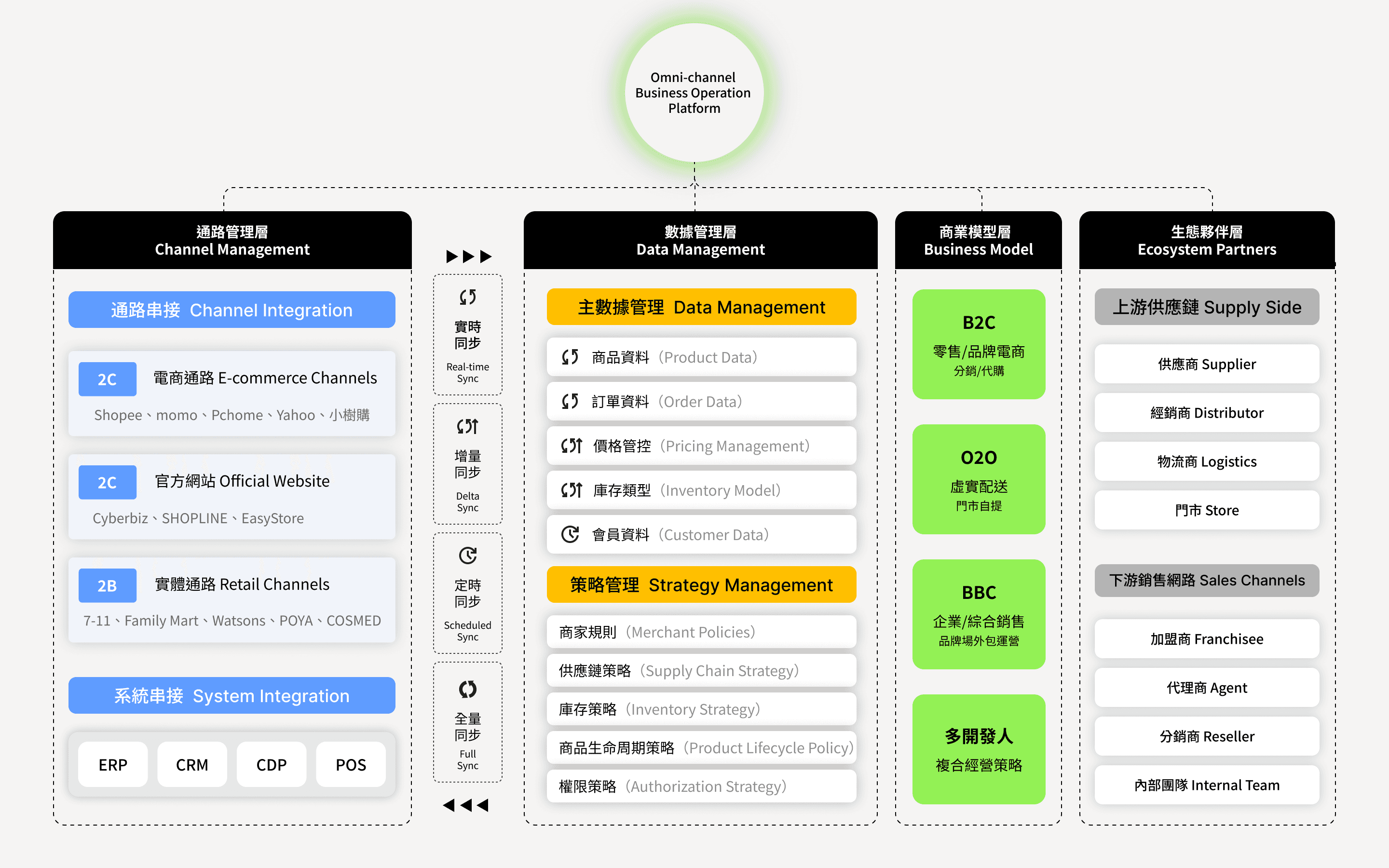Select the Scheduled Sync (定時同步) clock icon
The height and width of the screenshot is (868, 1389).
(468, 555)
